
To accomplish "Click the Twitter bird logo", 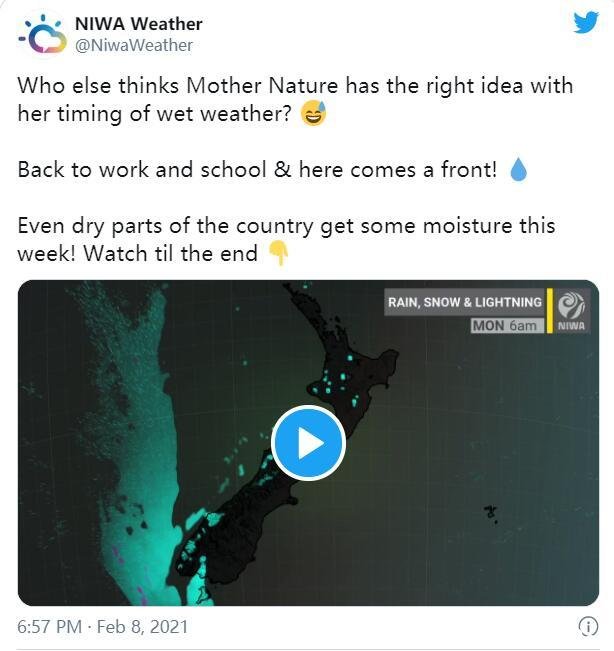I will coord(586,22).
